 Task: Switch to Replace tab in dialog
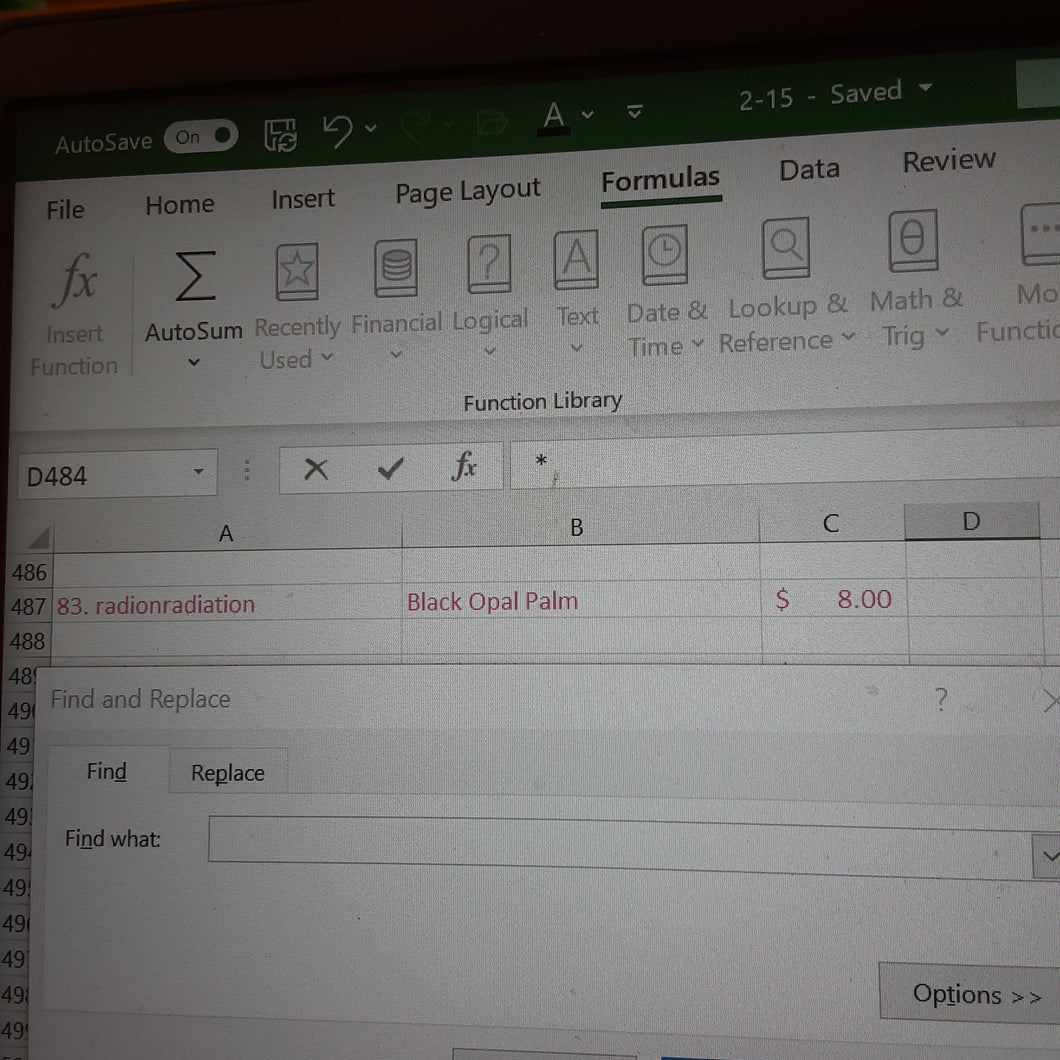pos(228,773)
